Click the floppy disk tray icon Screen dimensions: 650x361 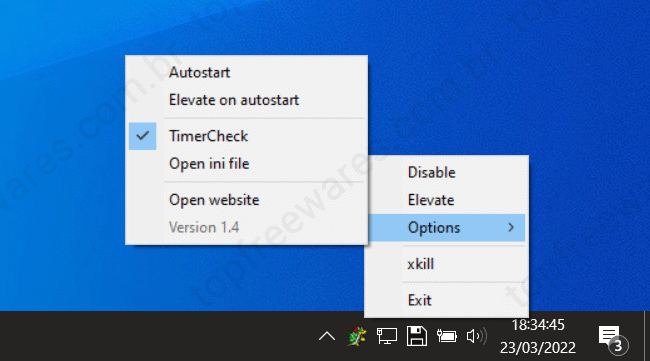click(x=417, y=336)
